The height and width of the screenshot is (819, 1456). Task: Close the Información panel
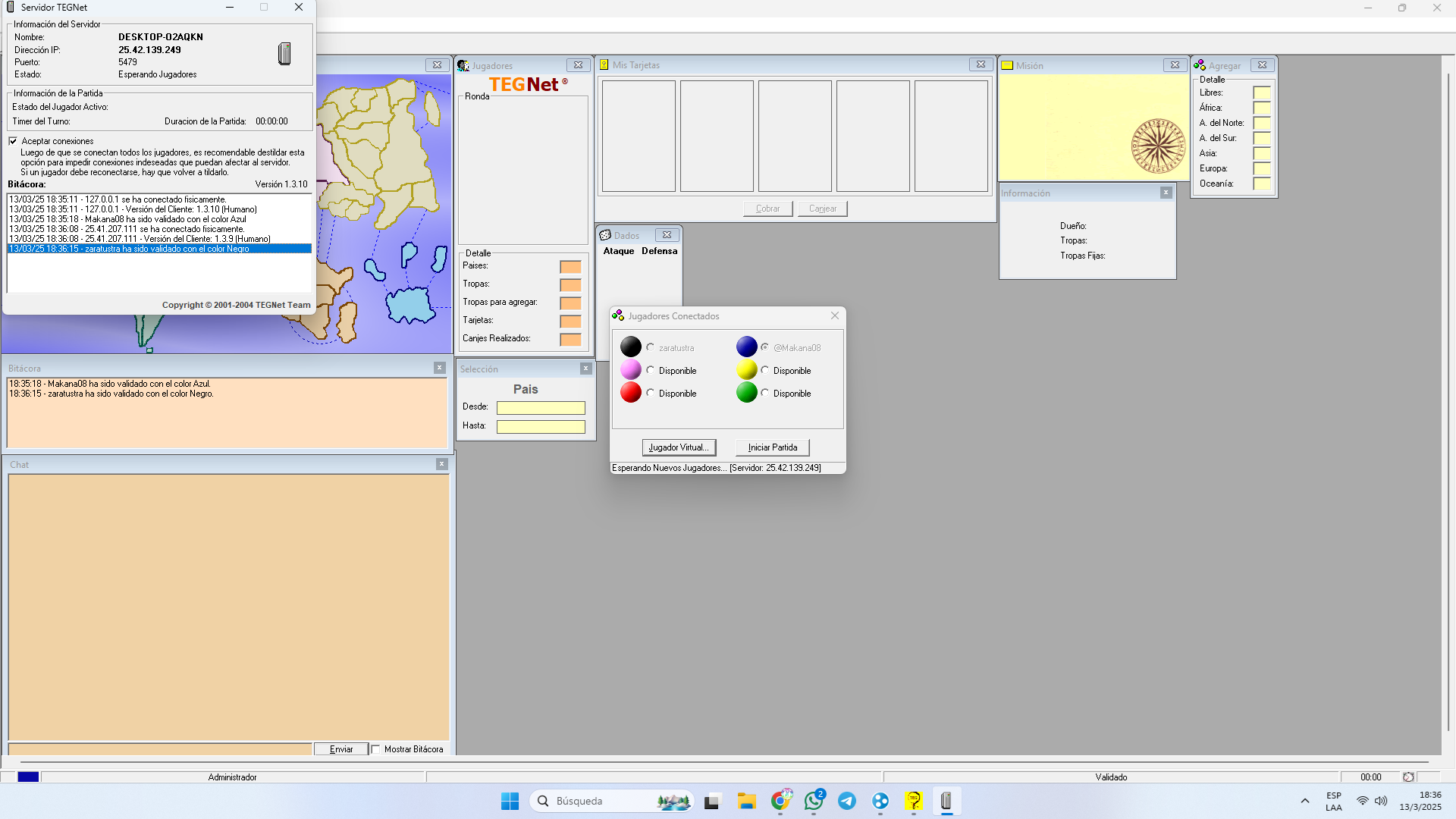(1166, 193)
